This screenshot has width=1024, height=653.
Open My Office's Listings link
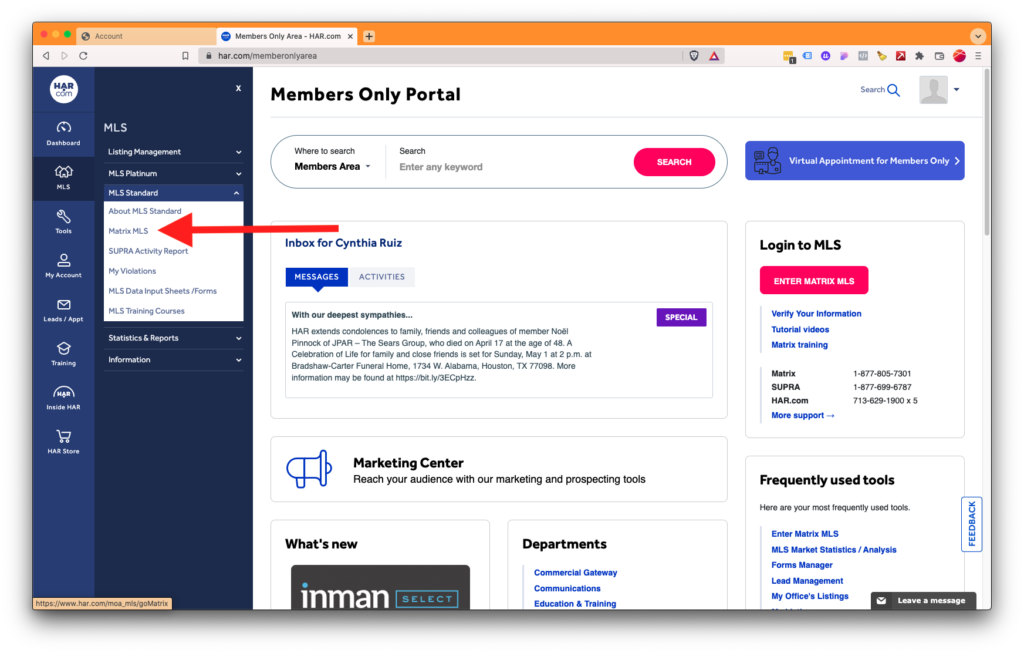click(x=809, y=596)
